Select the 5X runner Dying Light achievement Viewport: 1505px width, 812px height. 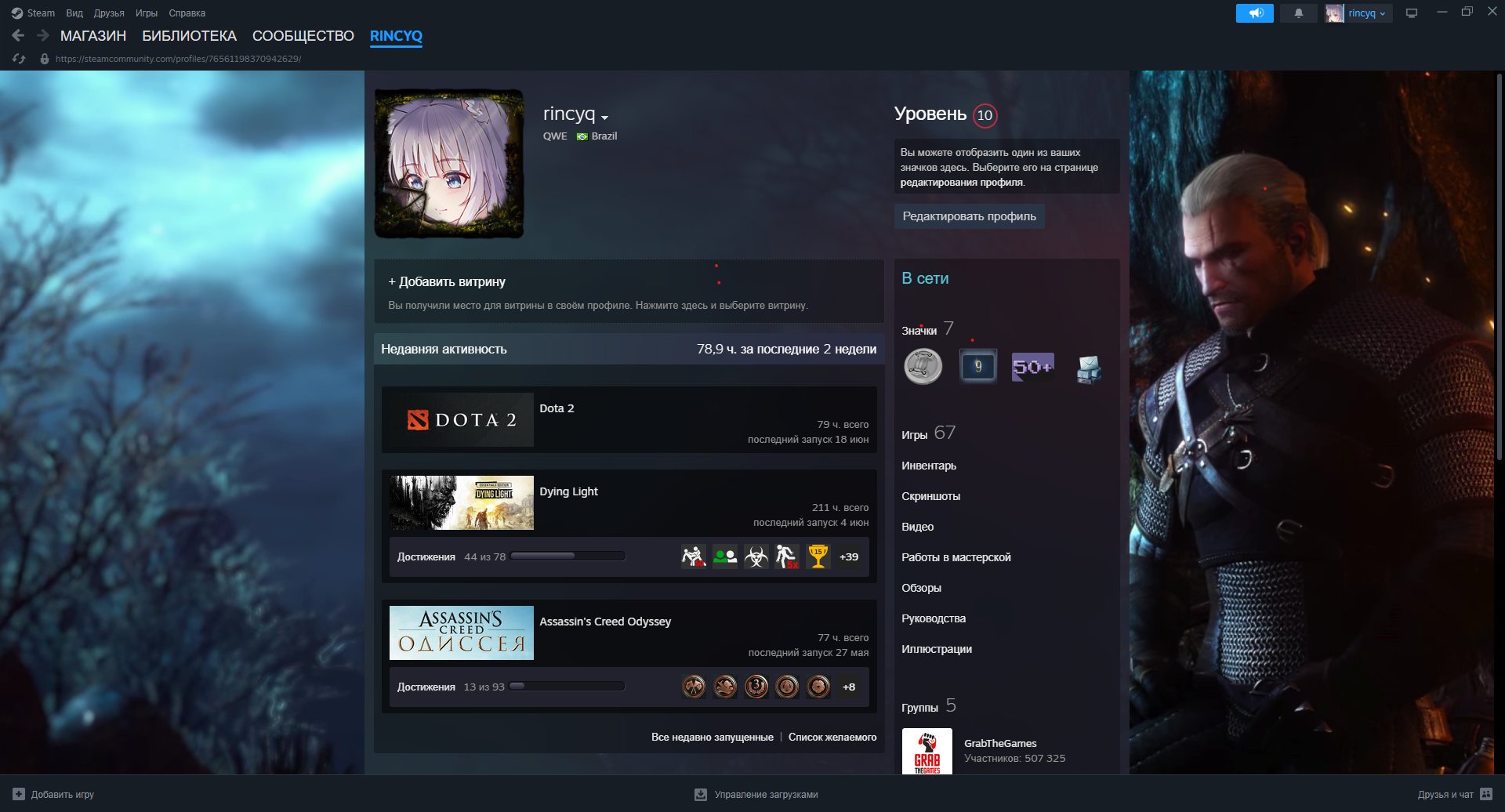[x=787, y=556]
